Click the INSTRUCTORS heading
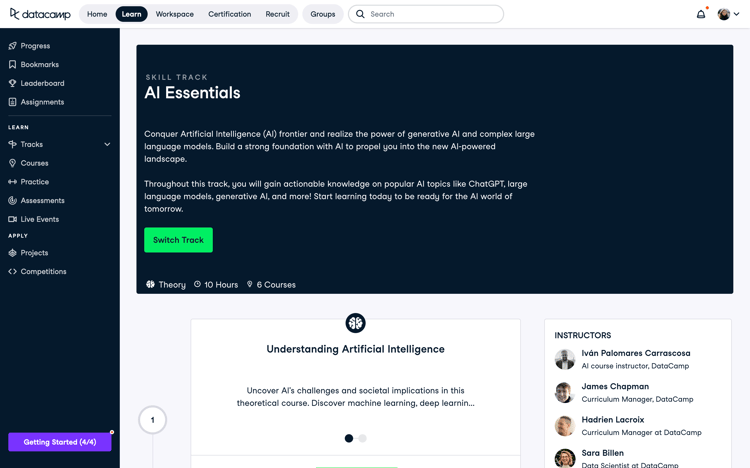This screenshot has width=750, height=468. point(583,335)
